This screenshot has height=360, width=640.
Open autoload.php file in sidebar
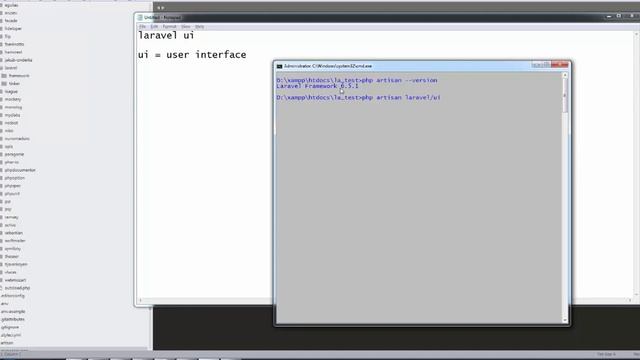pos(17,288)
